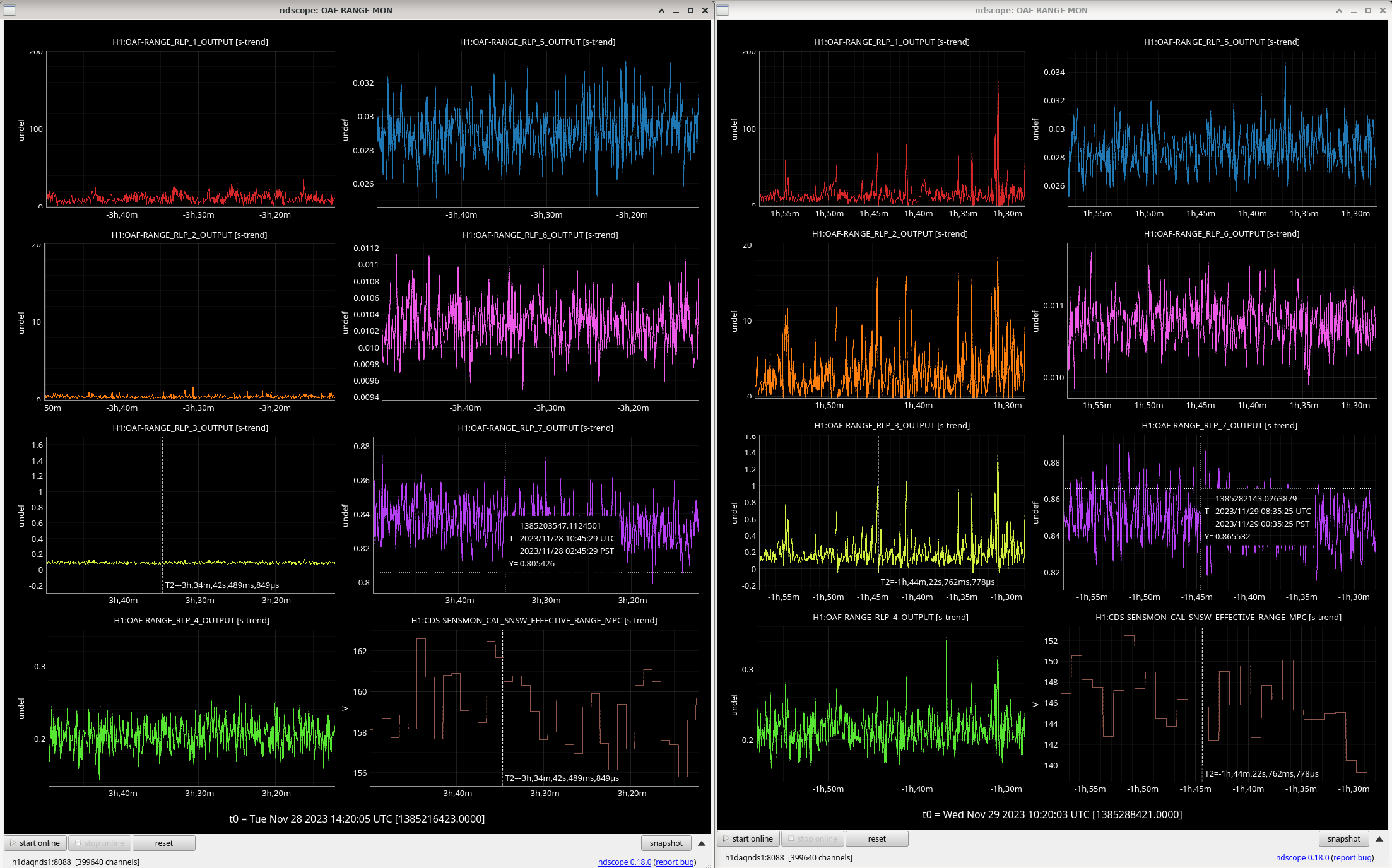Viewport: 1392px width, 868px height.
Task: Open report bug link in right window
Action: pyautogui.click(x=1352, y=857)
